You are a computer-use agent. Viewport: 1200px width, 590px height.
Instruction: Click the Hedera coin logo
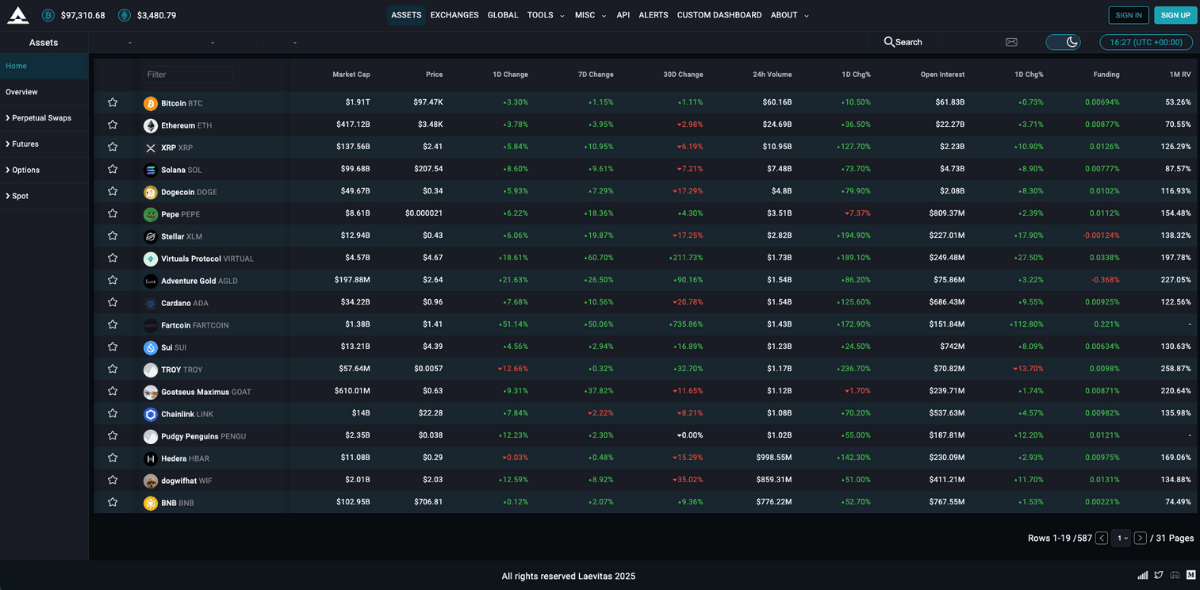(x=151, y=458)
